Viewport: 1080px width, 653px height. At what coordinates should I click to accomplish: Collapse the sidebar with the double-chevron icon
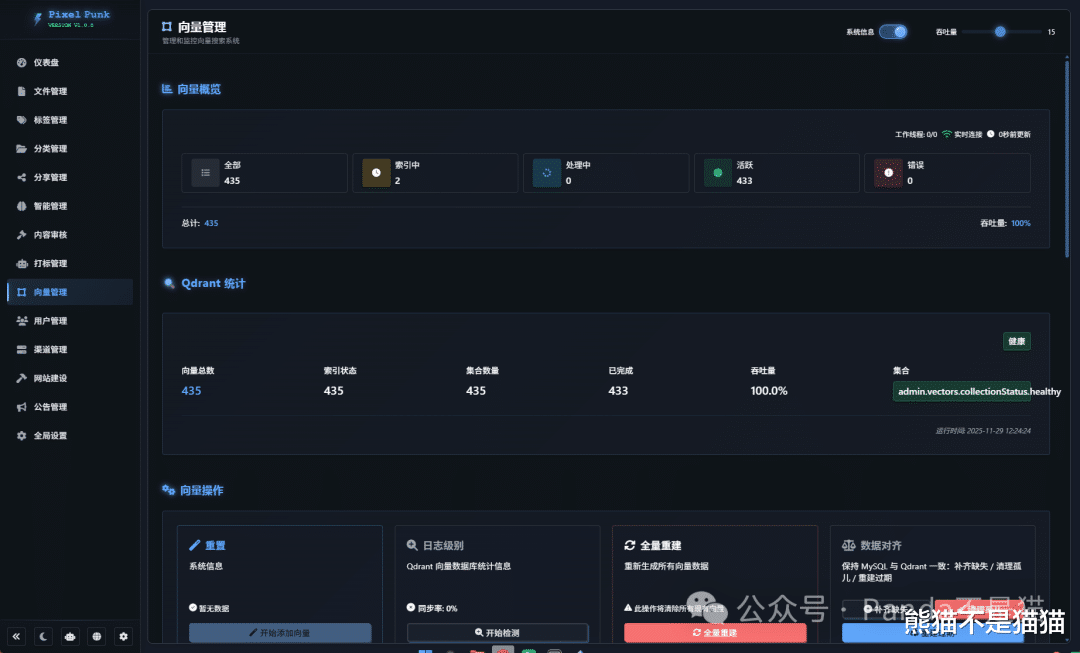coord(17,636)
